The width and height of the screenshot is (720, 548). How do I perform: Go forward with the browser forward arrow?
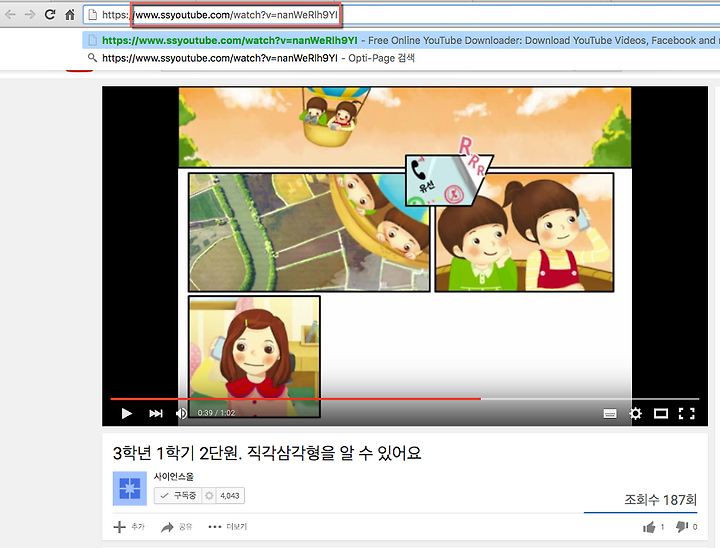pyautogui.click(x=30, y=15)
